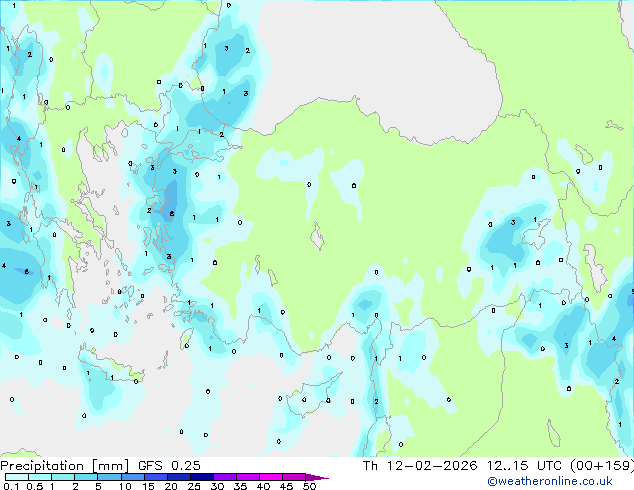Screen dimensions: 634x490
Task: Click the '25' legend tick label
Action: click(x=194, y=486)
